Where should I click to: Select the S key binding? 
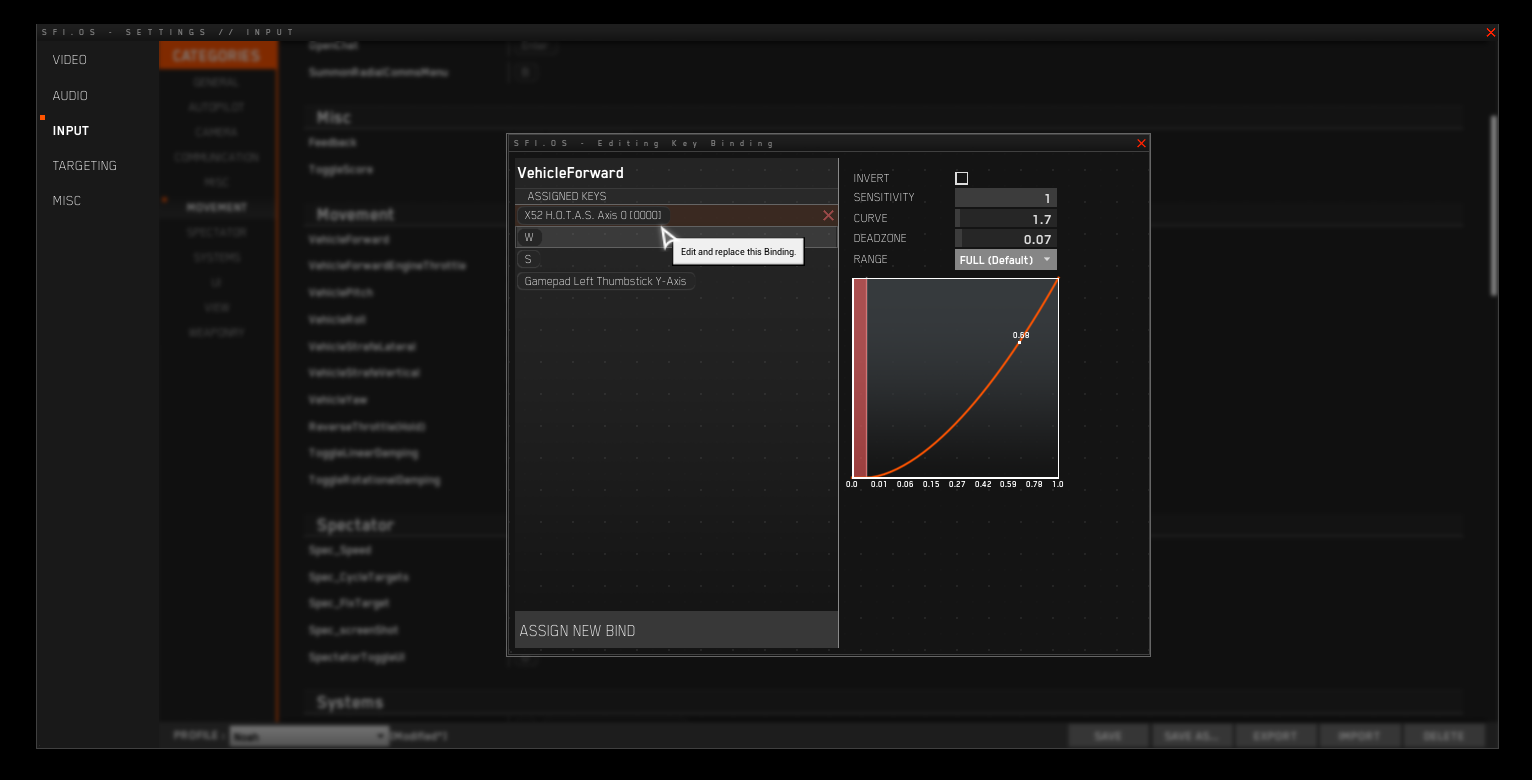(528, 259)
